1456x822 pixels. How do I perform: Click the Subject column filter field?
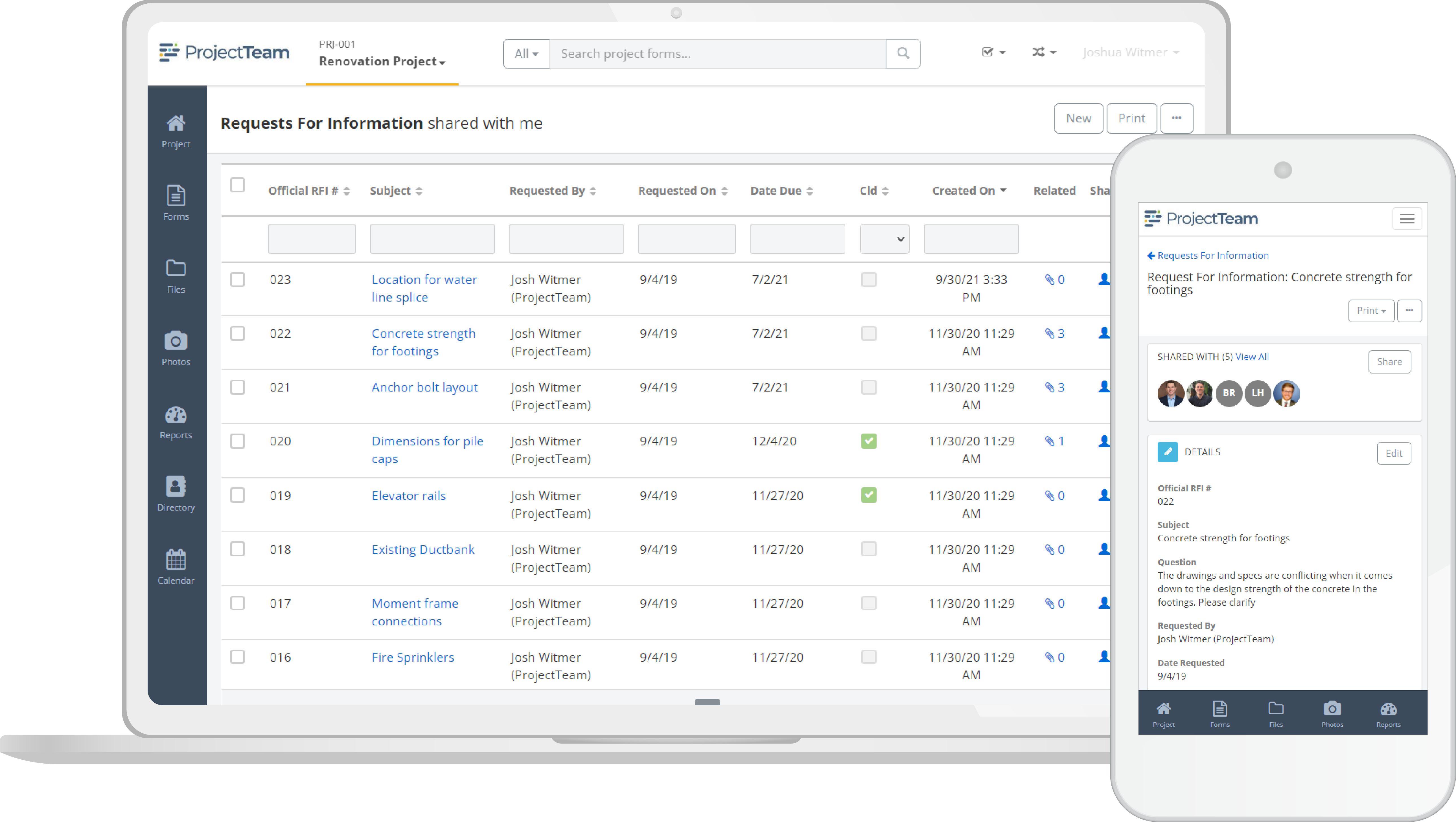pyautogui.click(x=432, y=239)
